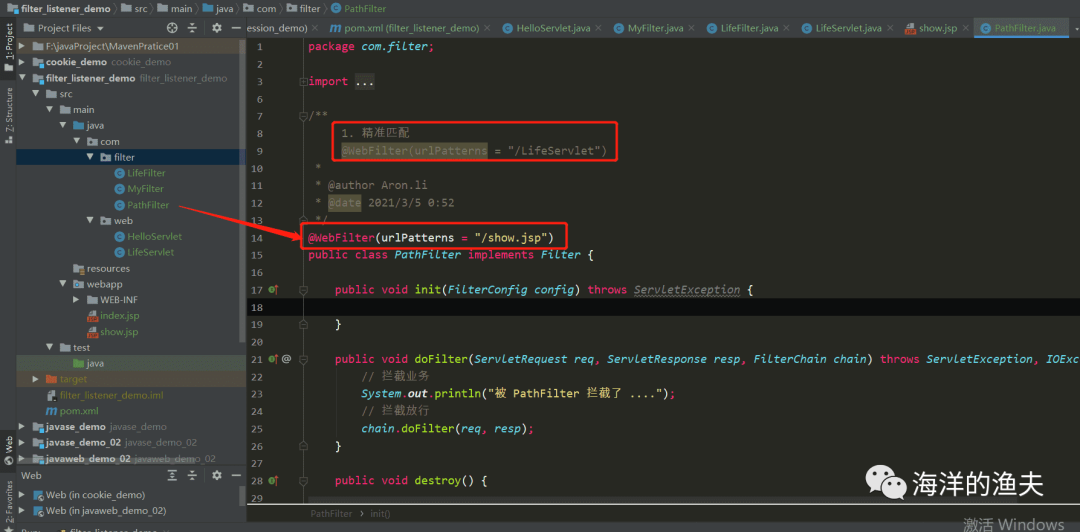Screen dimensions: 1080x532
Task: Click the PathFilter breadcrumb in navigation bar
Action: pos(358,9)
